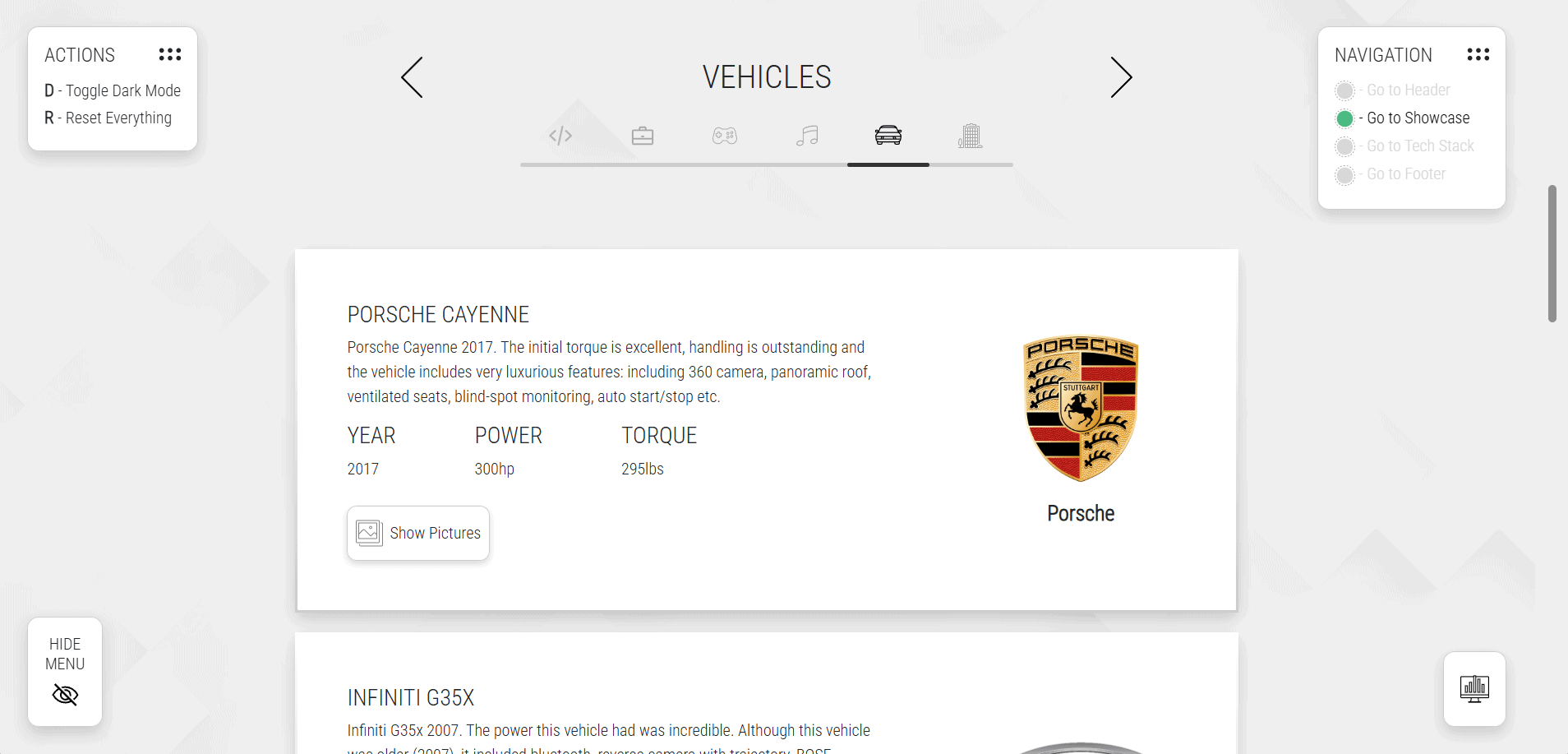This screenshot has width=1568, height=754.
Task: Click the gamepad section icon
Action: [725, 135]
